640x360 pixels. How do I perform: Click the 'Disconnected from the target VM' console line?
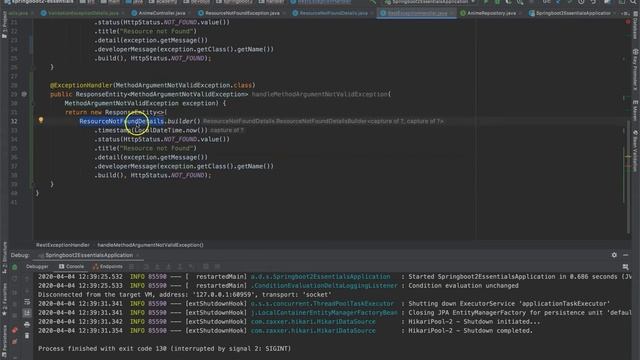(185, 295)
